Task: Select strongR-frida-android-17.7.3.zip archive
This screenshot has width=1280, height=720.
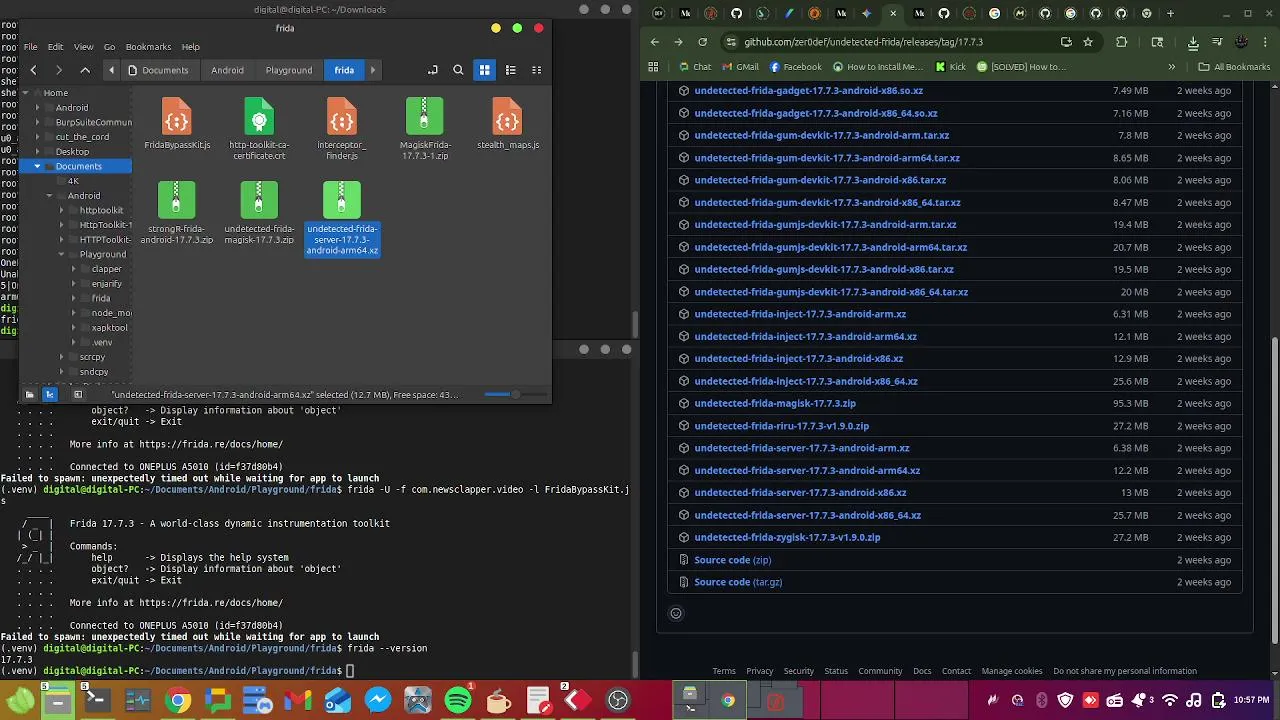Action: (x=177, y=213)
